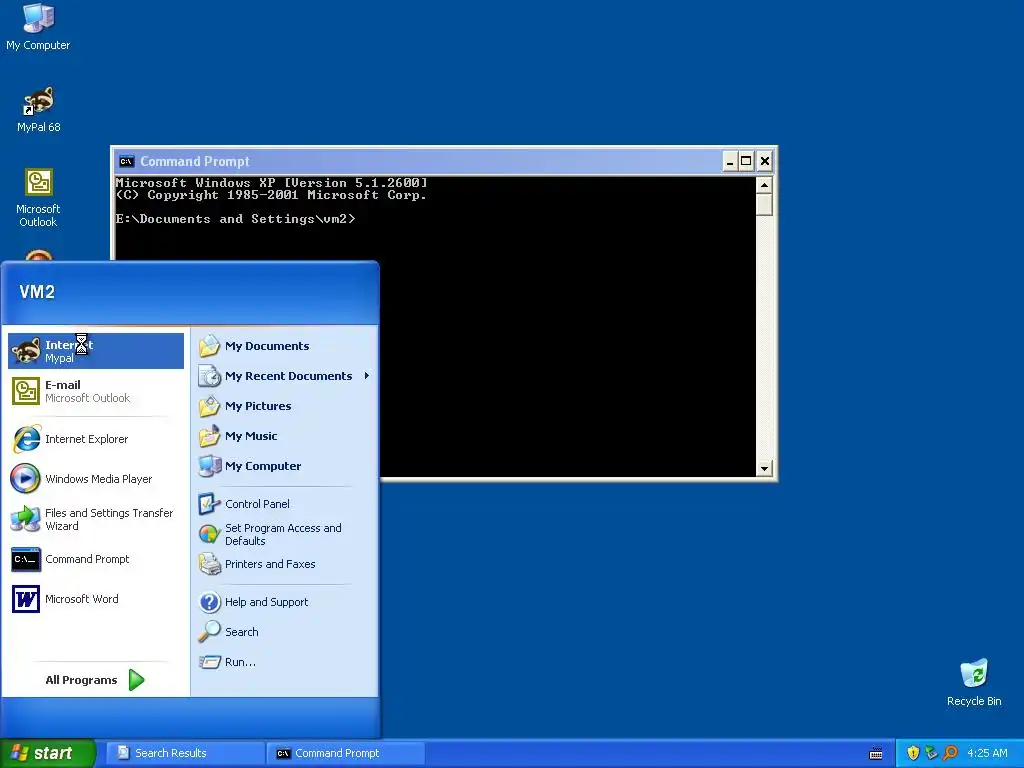Click the VM2 user name header
This screenshot has height=768, width=1024.
[x=37, y=292]
